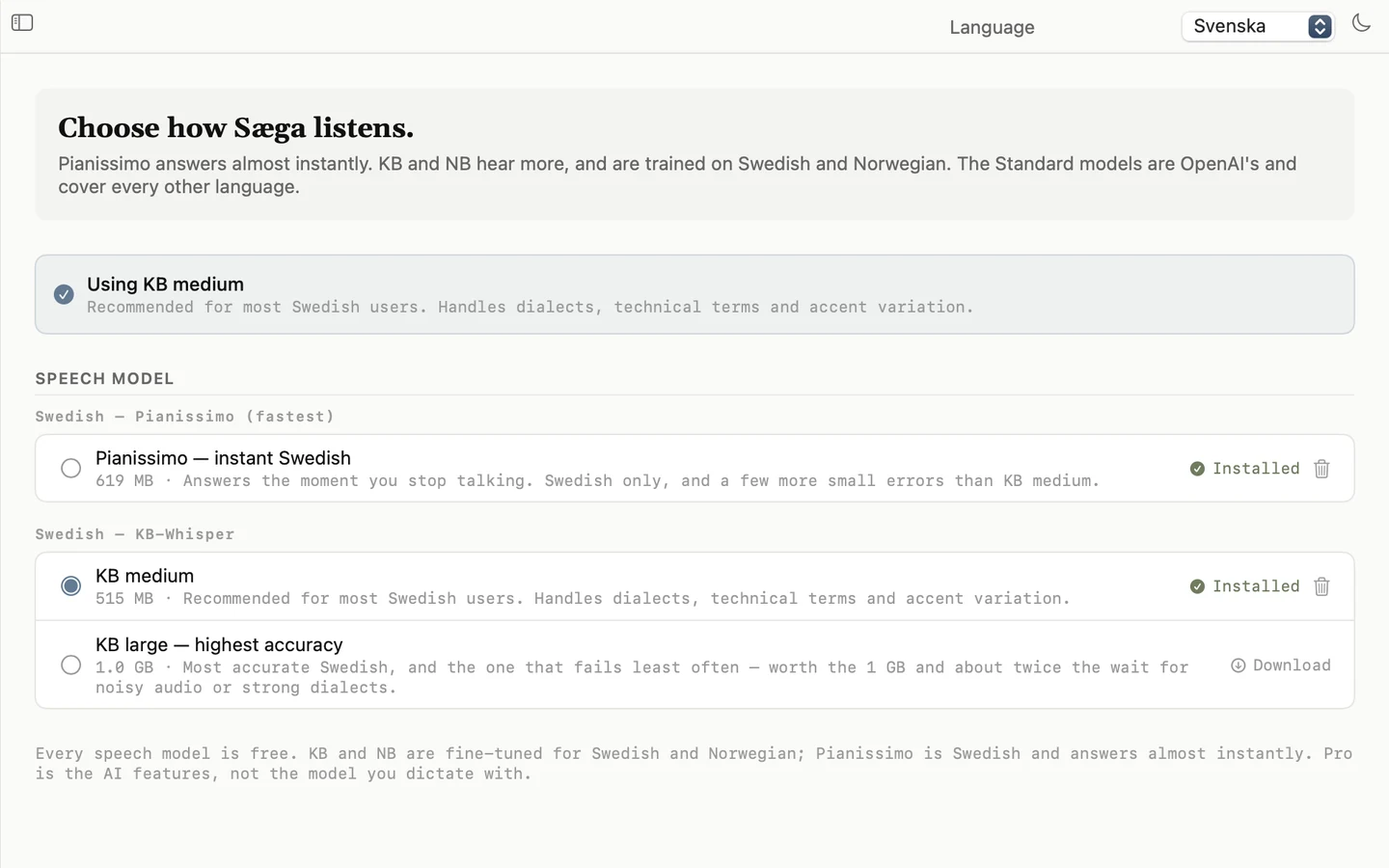
Task: Switch to dark mode with moon icon
Action: (x=1361, y=23)
